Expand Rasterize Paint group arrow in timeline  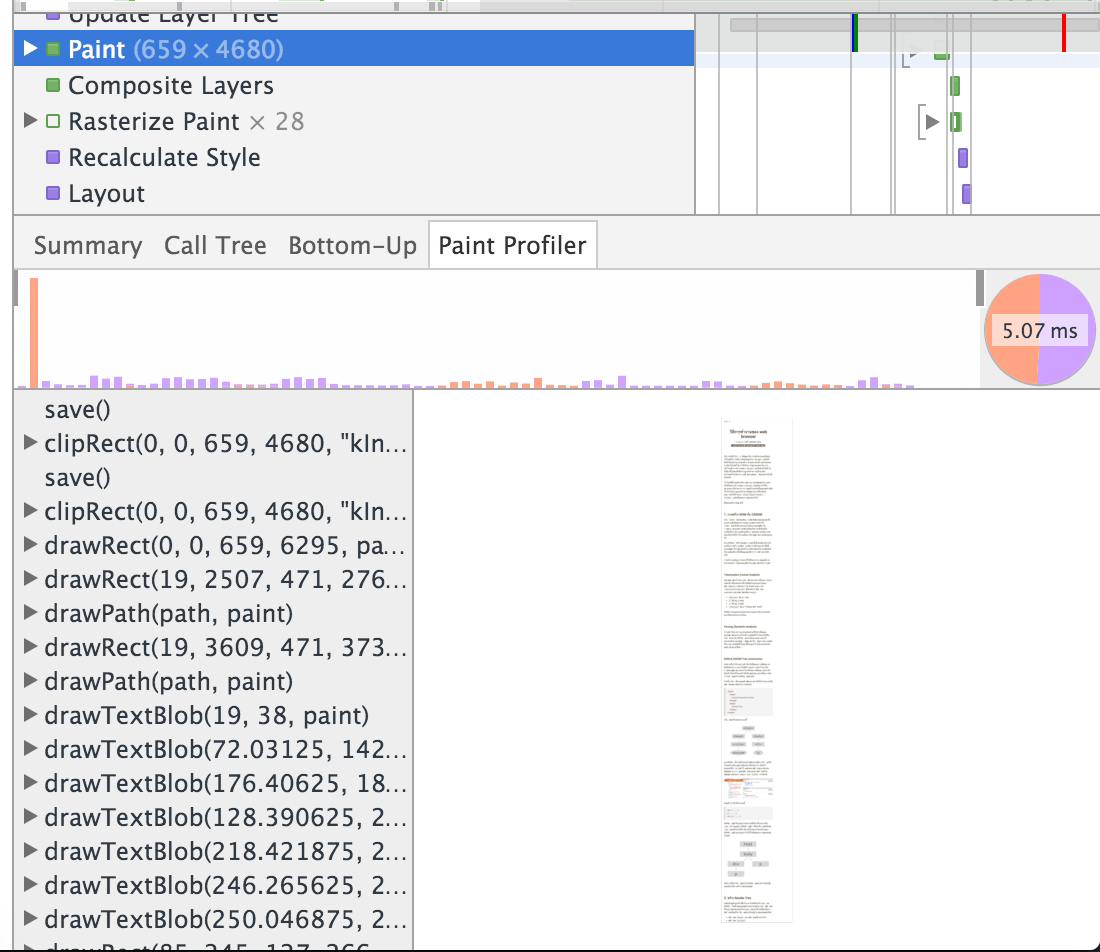tap(932, 121)
